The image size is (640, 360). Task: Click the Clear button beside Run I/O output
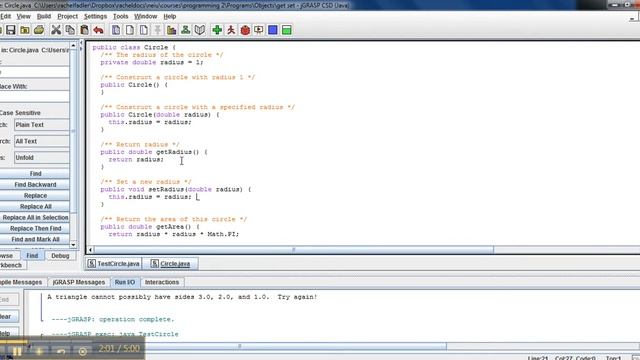click(x=9, y=316)
